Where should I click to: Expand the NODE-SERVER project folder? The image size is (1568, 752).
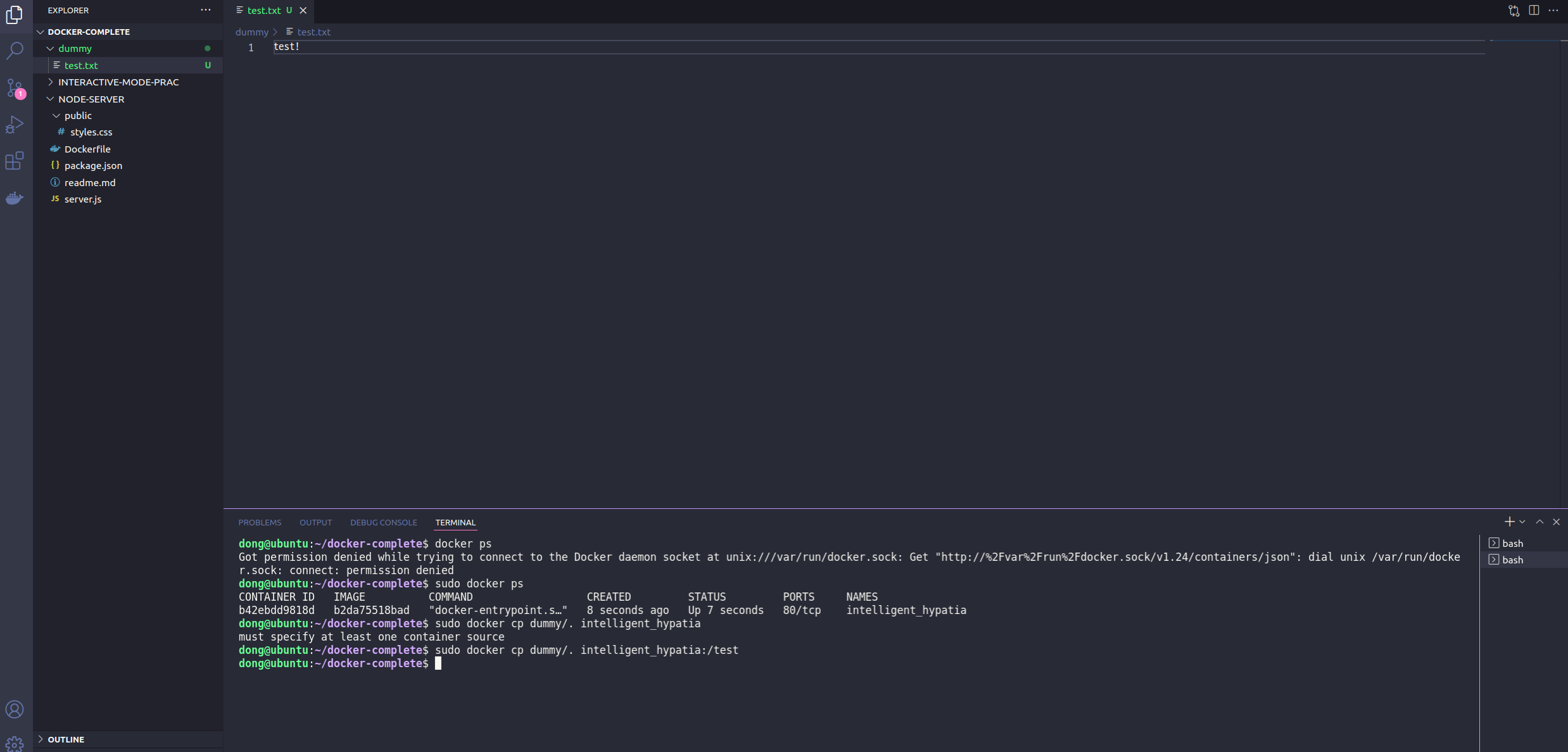90,98
